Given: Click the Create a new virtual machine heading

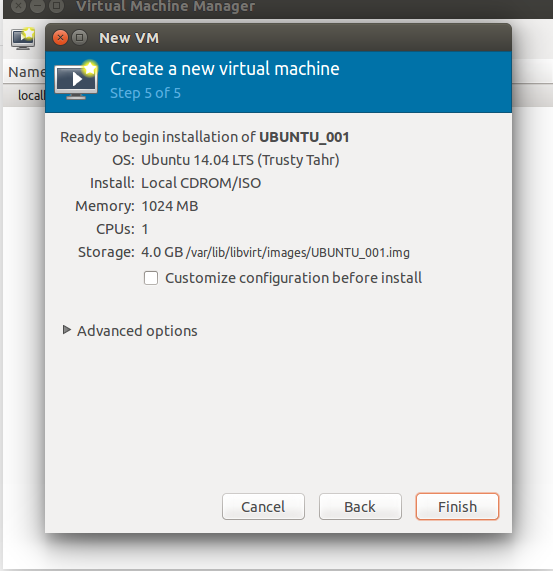Looking at the screenshot, I should point(225,69).
